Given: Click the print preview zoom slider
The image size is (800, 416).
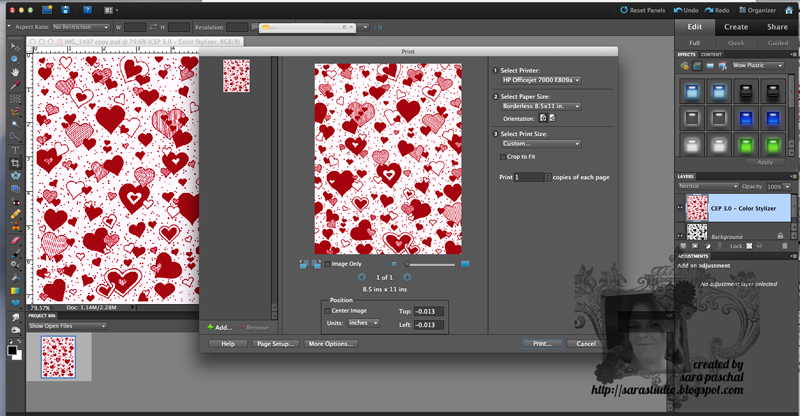Looking at the screenshot, I should point(430,264).
